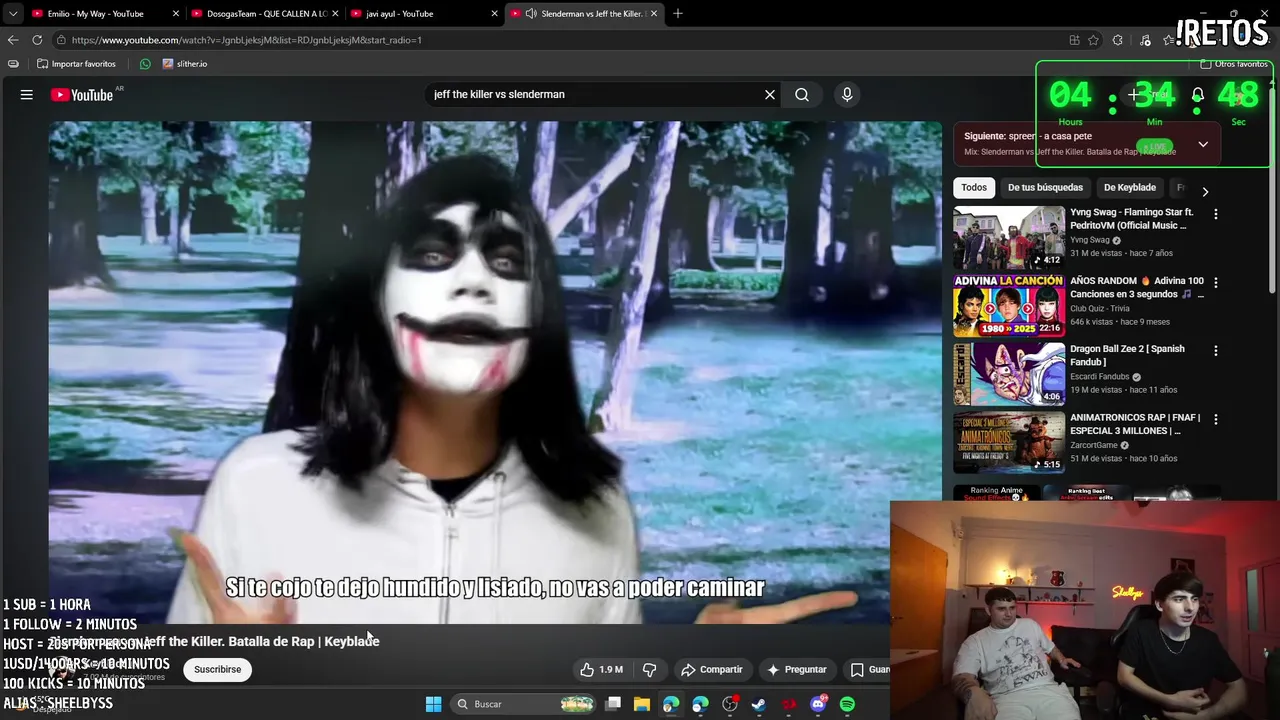
Task: Open OBS Studio from taskbar
Action: pos(730,704)
